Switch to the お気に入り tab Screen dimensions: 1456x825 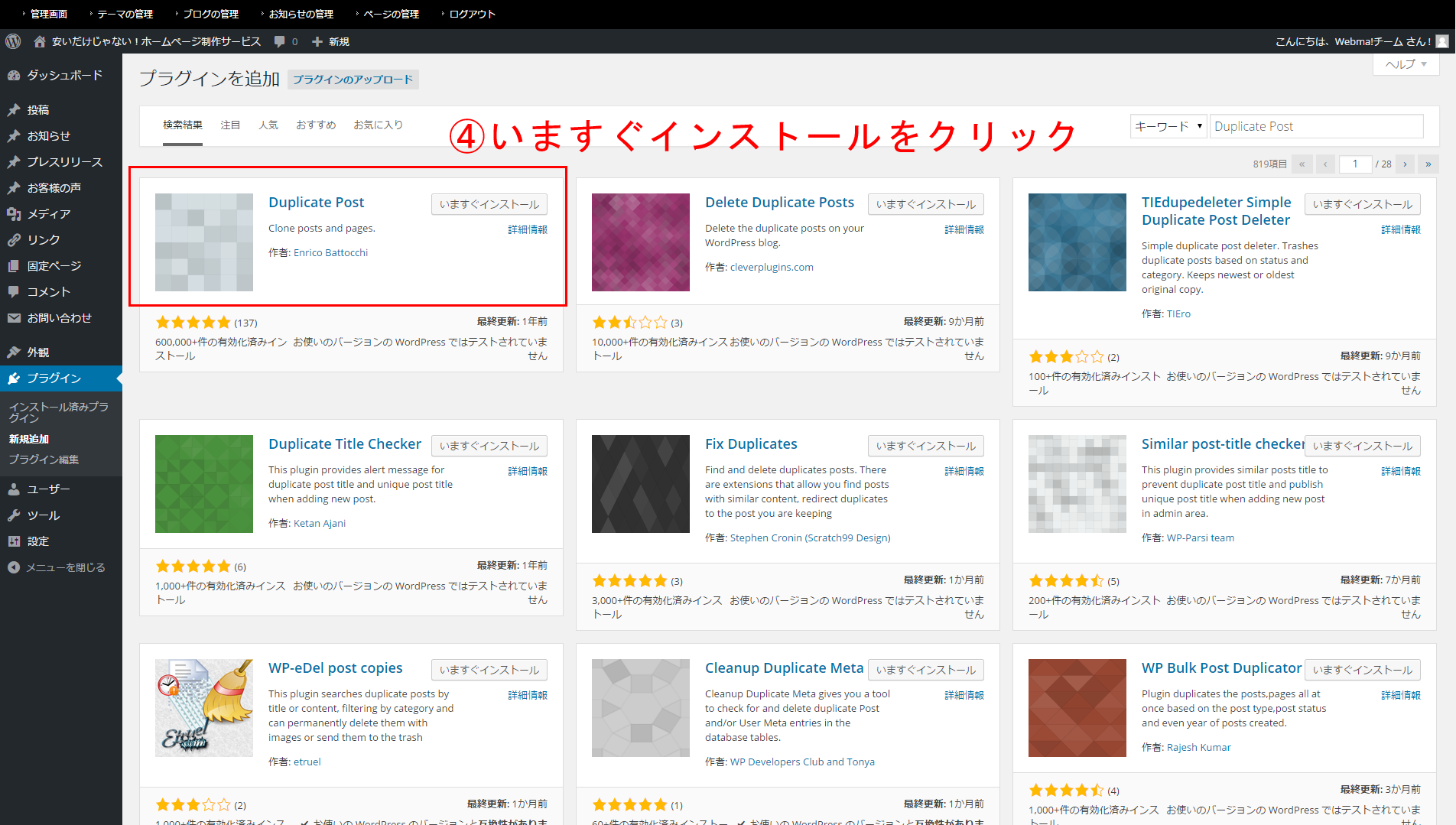point(378,125)
